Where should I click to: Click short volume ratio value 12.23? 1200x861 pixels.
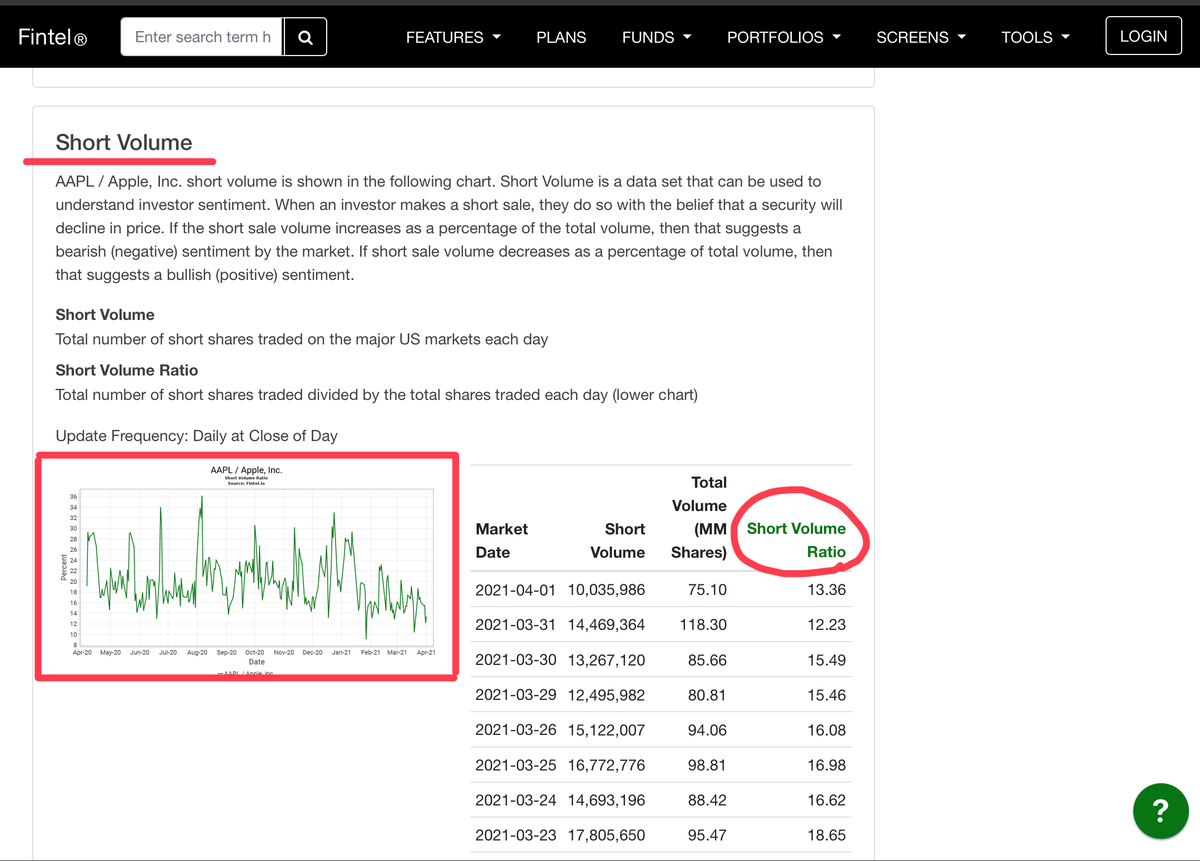click(x=827, y=625)
